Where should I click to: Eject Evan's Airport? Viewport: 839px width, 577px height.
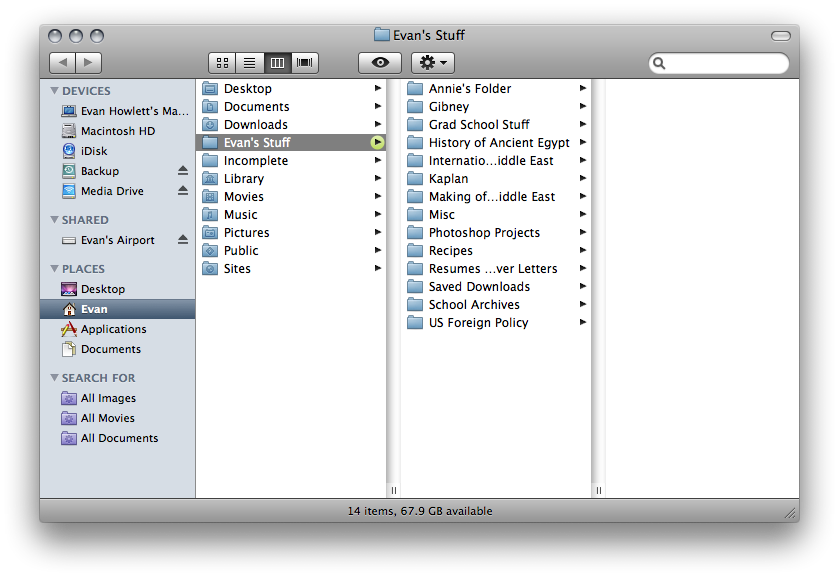[x=183, y=240]
